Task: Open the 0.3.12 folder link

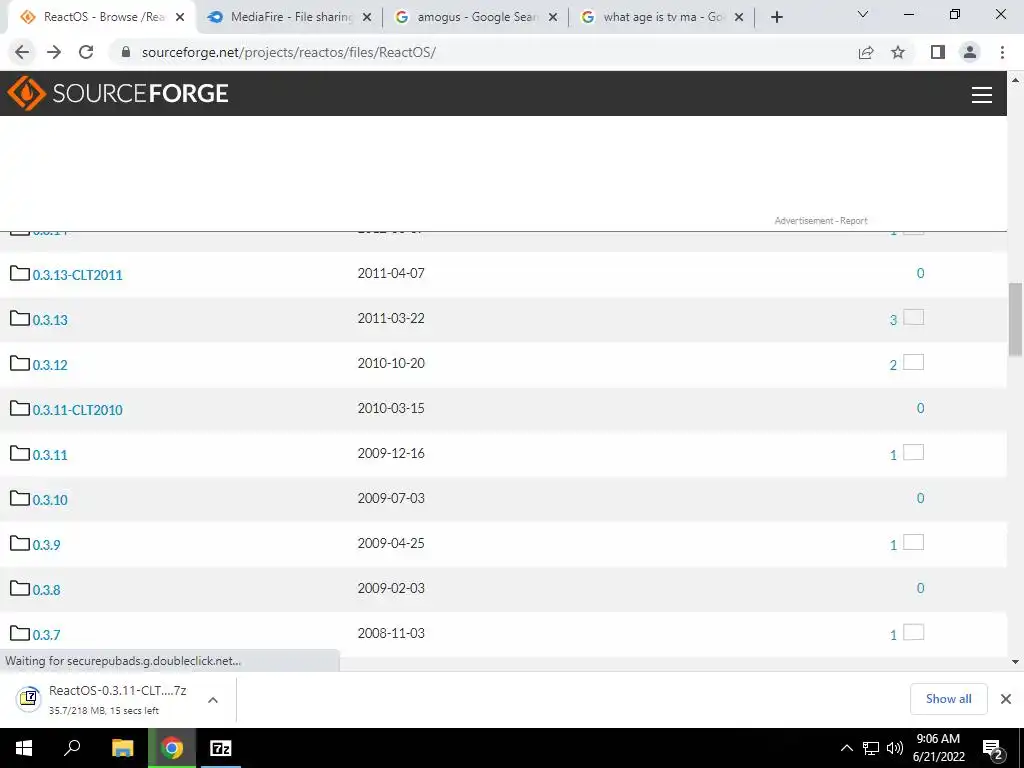Action: tap(50, 365)
